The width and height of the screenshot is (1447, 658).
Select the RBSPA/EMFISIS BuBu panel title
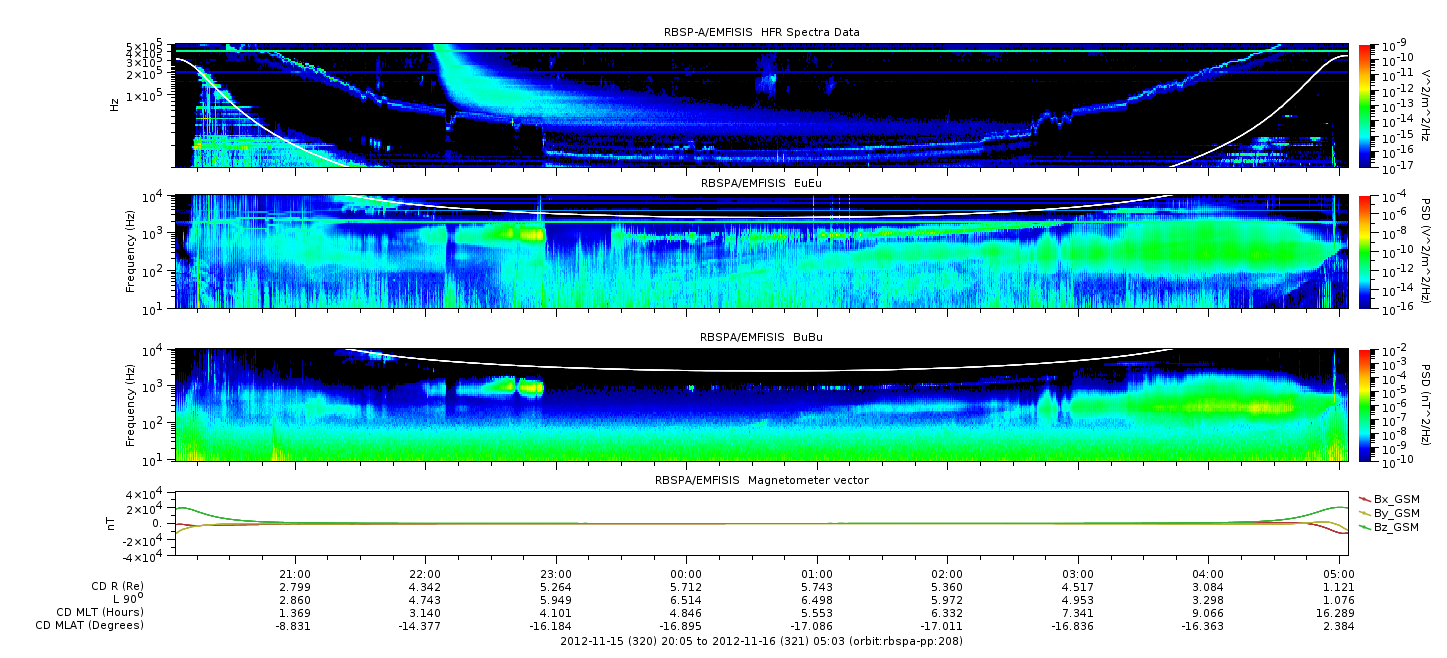tap(761, 338)
